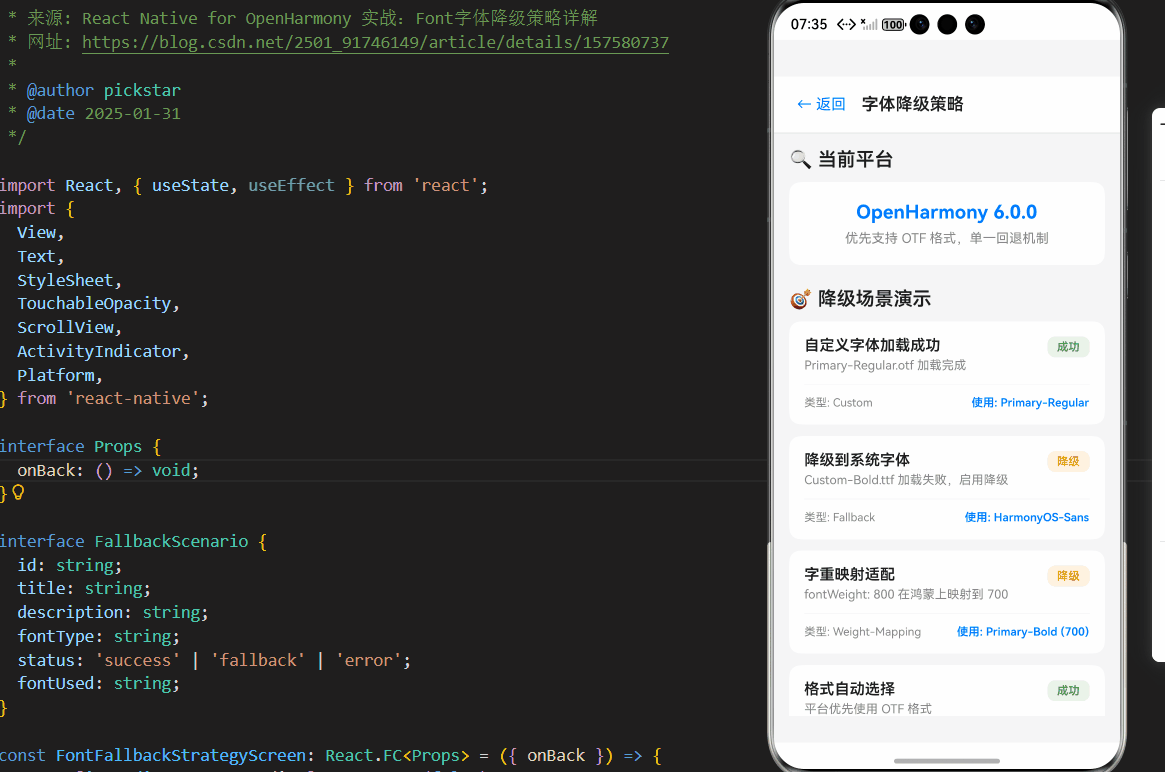Click the 07:35 clock in phone status bar
1165x772 pixels.
(808, 25)
